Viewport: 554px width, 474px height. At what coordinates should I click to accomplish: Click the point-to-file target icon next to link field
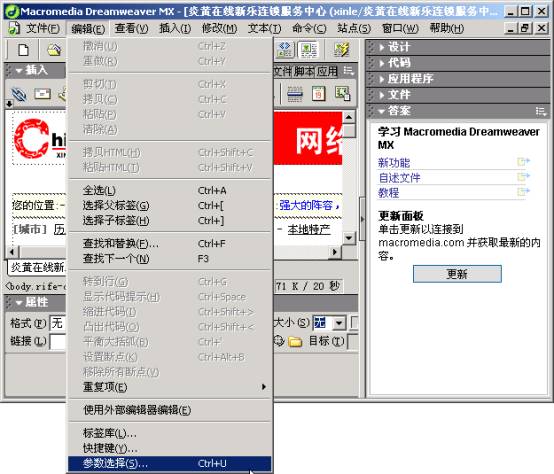click(x=279, y=341)
